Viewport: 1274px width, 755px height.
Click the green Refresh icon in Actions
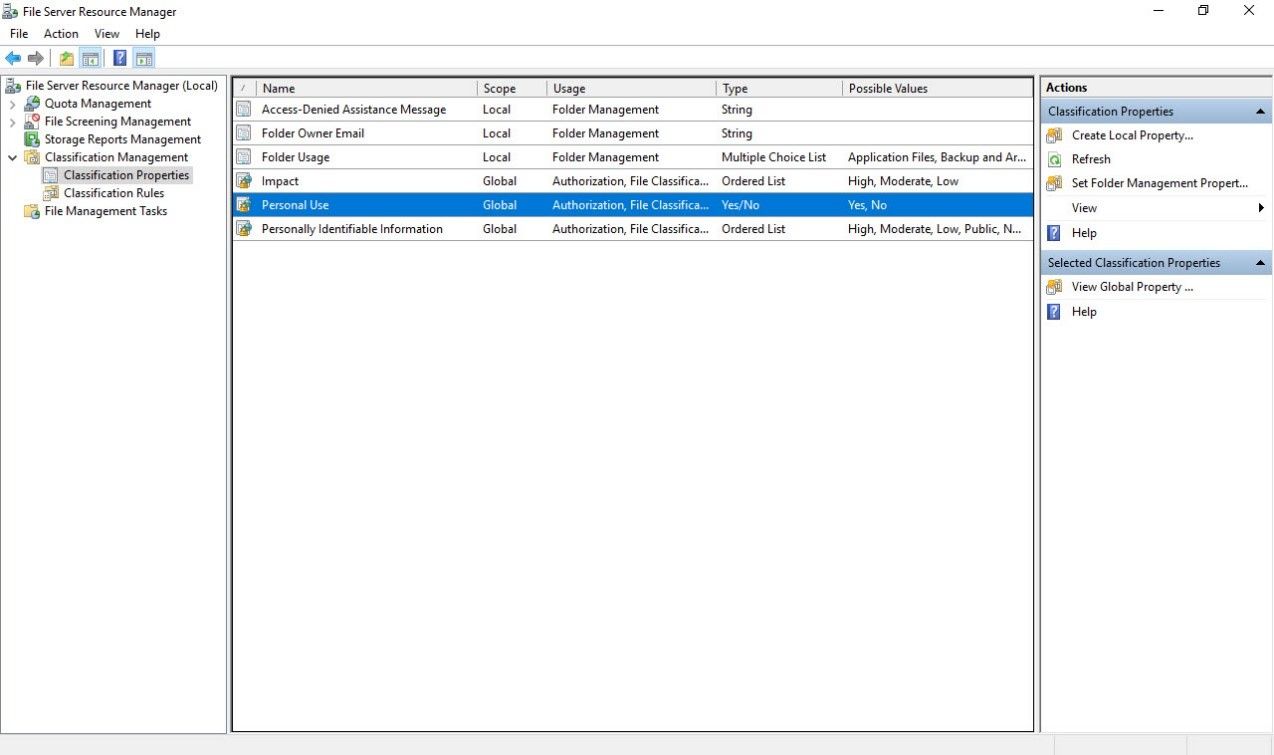pyautogui.click(x=1054, y=159)
